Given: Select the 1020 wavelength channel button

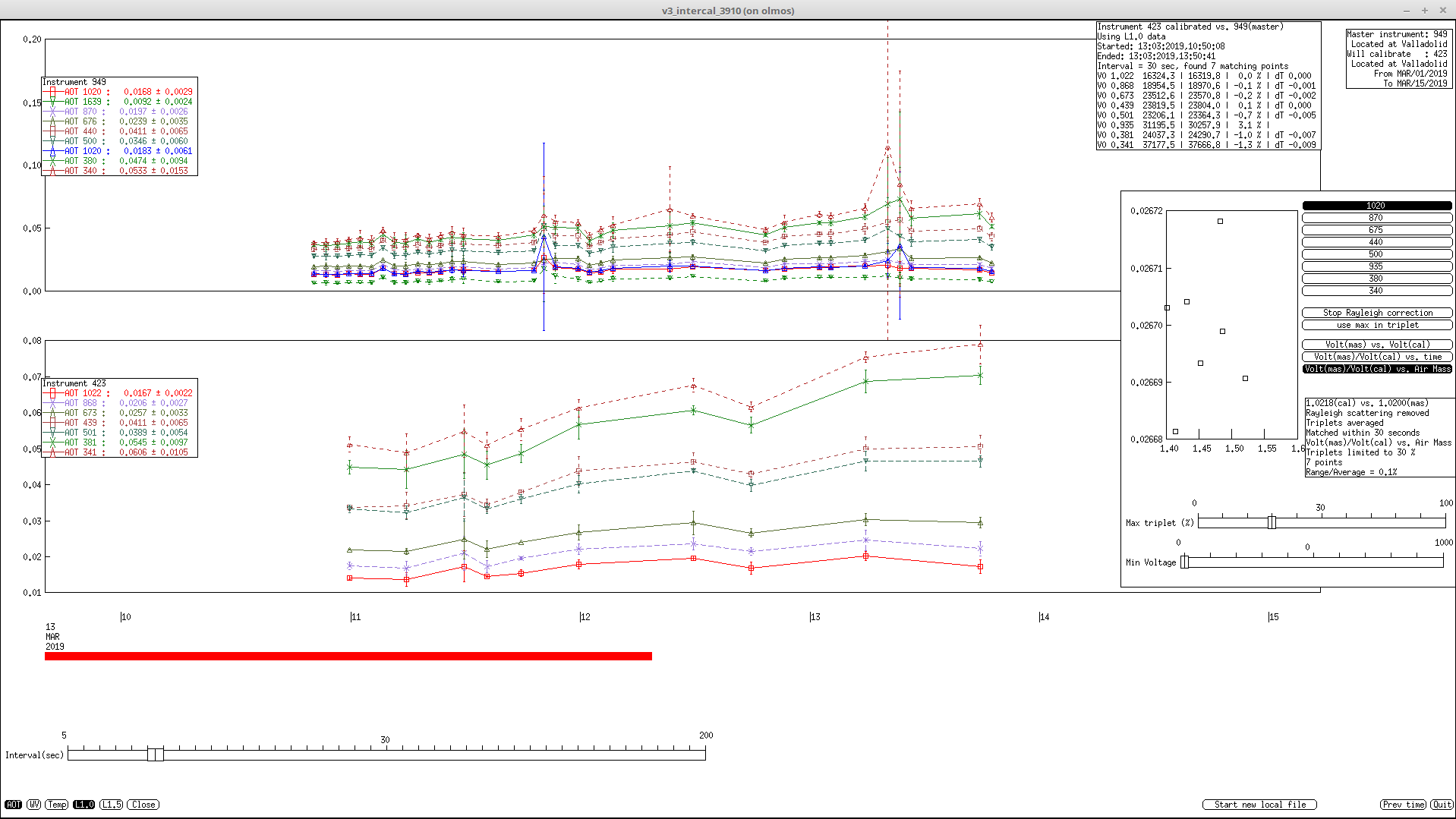Looking at the screenshot, I should tap(1376, 206).
